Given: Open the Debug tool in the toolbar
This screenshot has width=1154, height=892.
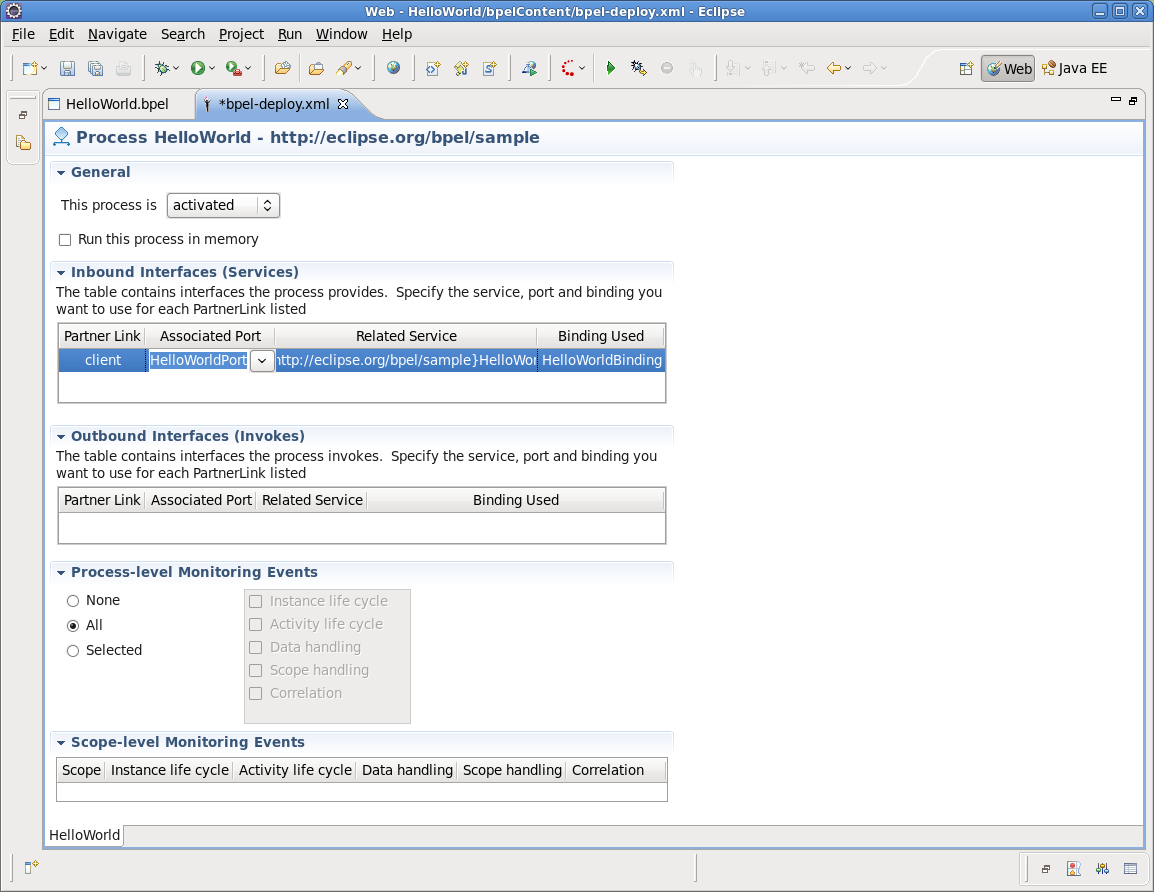Looking at the screenshot, I should pyautogui.click(x=164, y=68).
